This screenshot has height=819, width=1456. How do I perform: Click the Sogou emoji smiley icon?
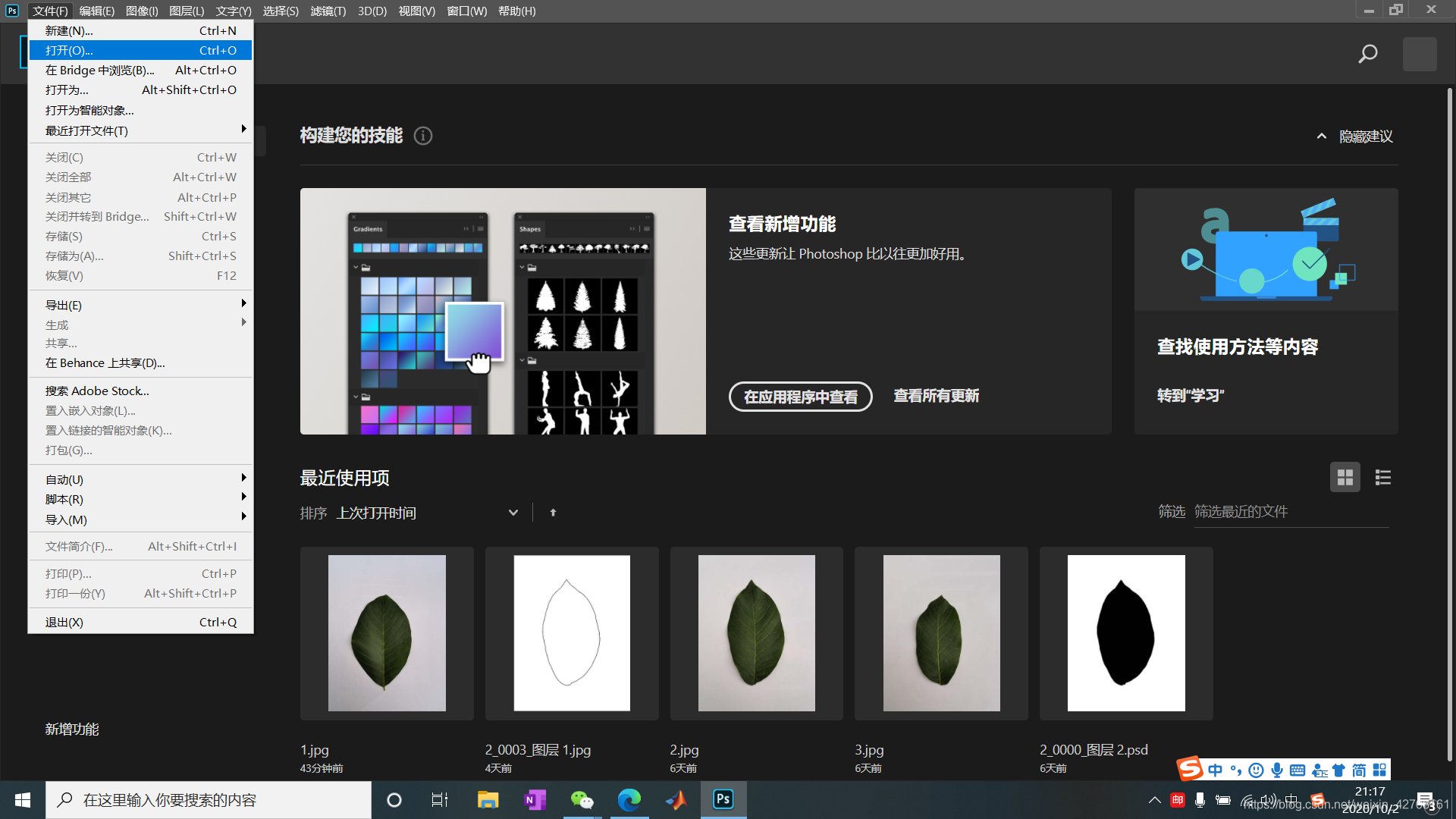(1257, 770)
